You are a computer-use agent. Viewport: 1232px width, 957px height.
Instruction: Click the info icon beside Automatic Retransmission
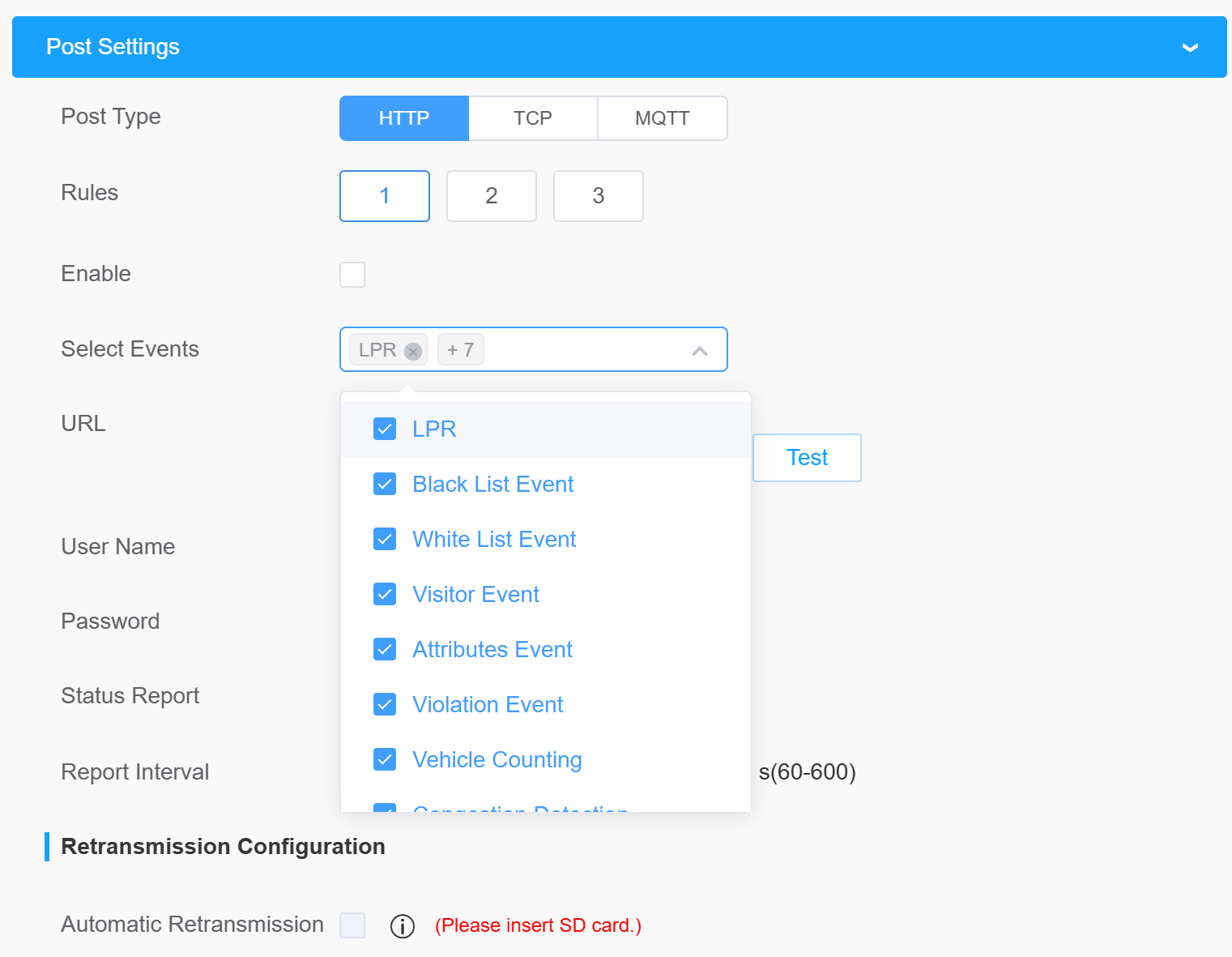coord(403,925)
